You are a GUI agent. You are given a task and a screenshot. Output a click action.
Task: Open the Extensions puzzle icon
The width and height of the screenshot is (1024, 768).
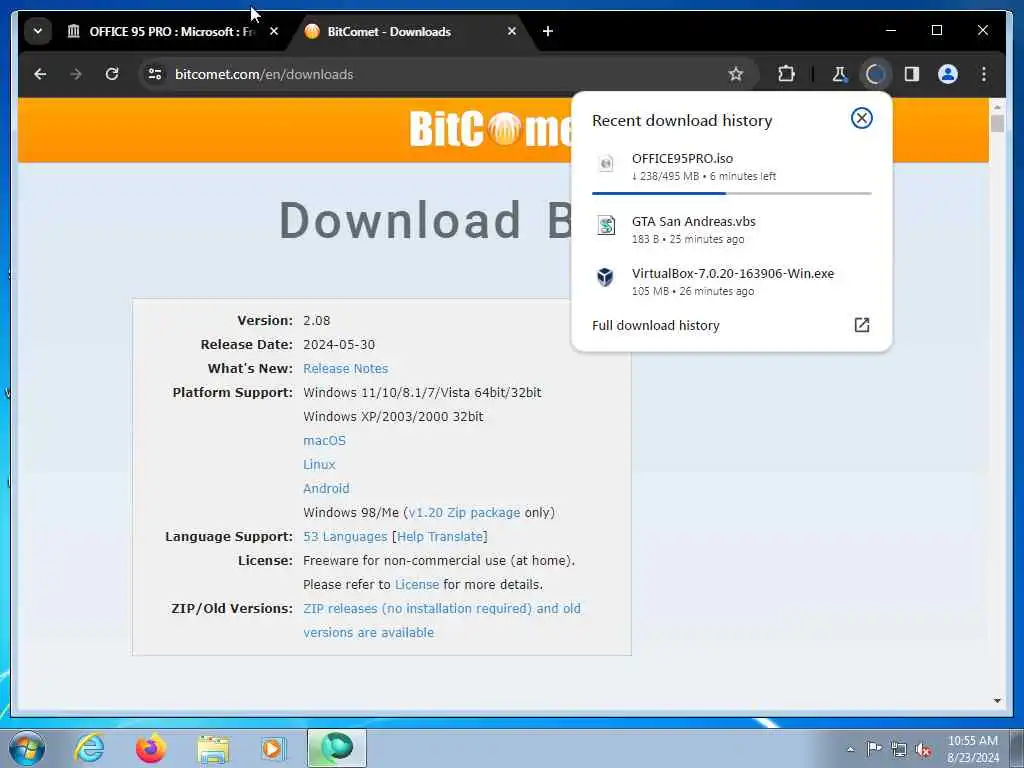point(786,74)
